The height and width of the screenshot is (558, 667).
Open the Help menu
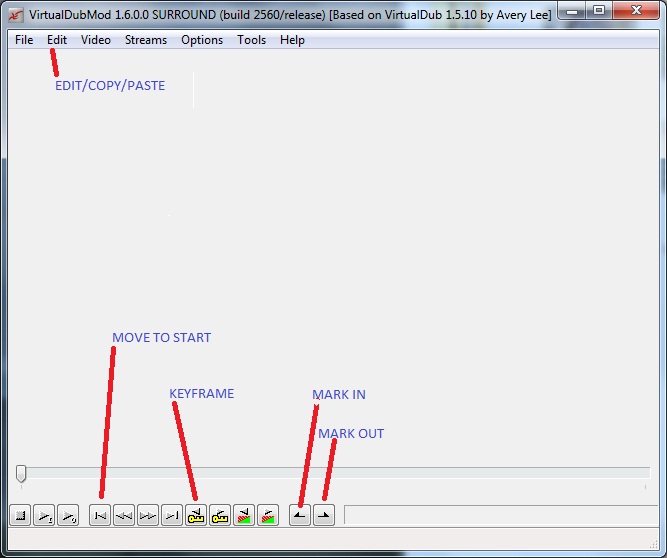[292, 40]
